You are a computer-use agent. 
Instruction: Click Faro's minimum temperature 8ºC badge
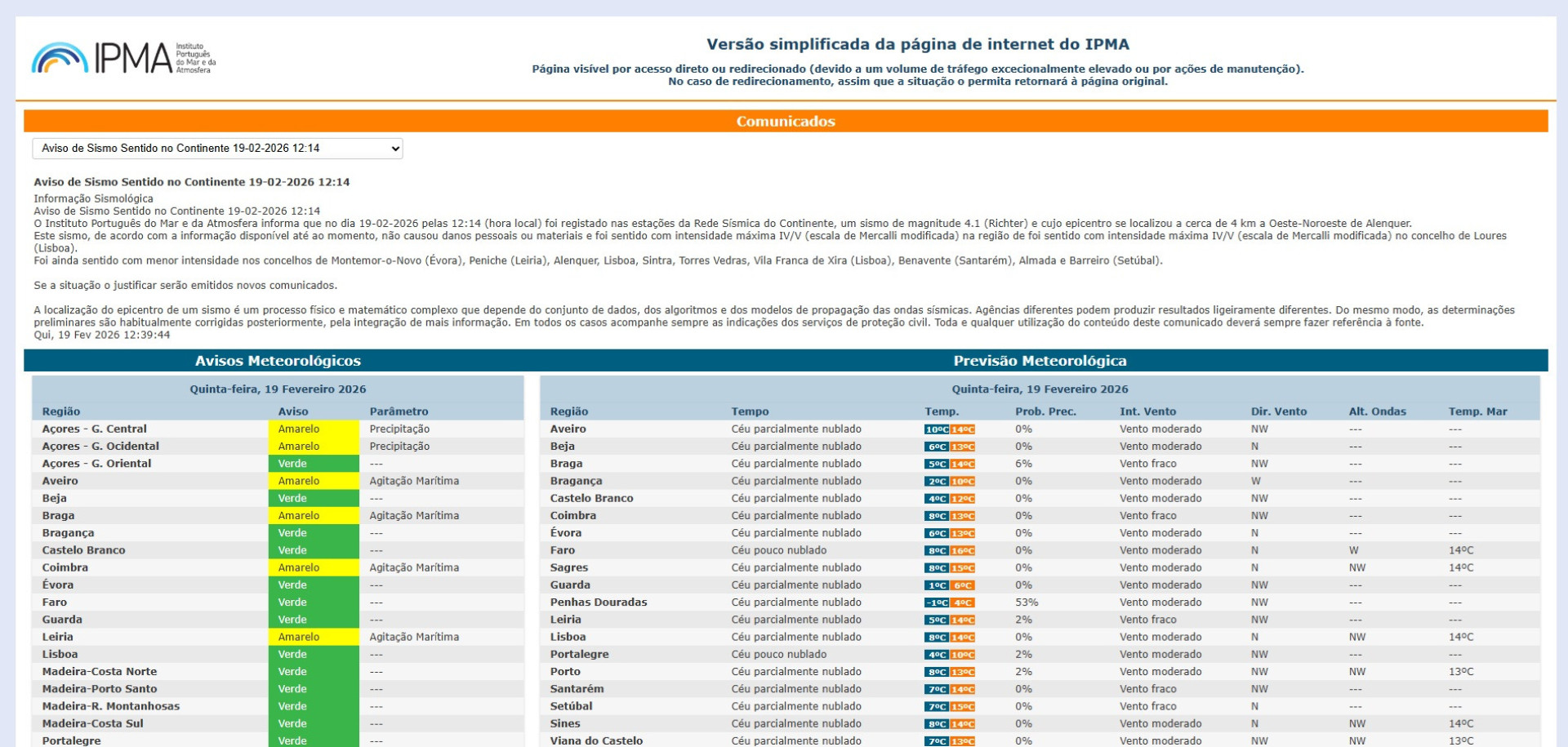[937, 551]
